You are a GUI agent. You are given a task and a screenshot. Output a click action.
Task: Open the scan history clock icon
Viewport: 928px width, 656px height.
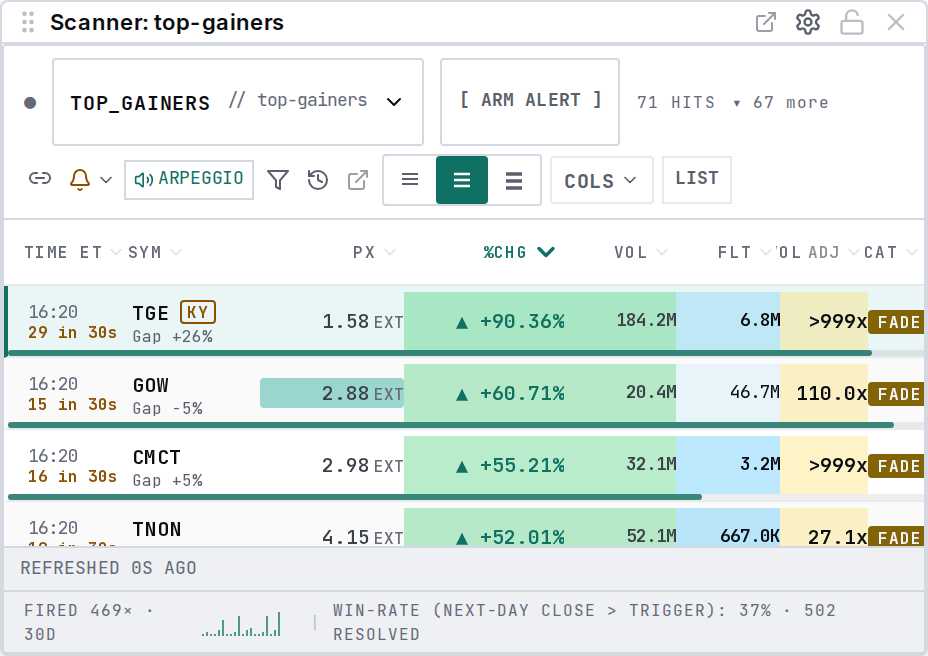point(318,179)
